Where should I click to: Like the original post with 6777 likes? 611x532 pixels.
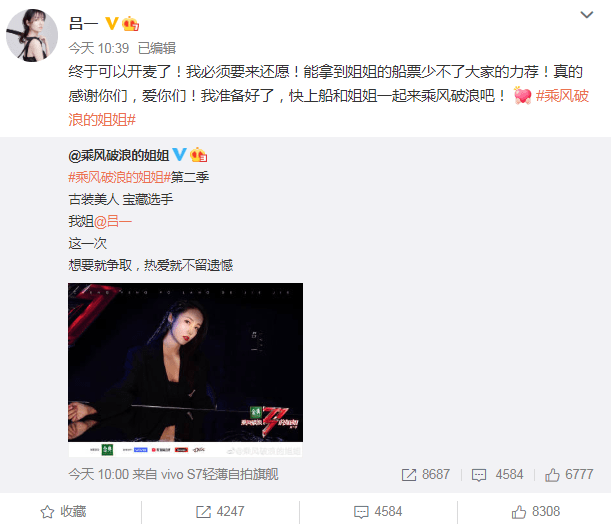click(569, 475)
